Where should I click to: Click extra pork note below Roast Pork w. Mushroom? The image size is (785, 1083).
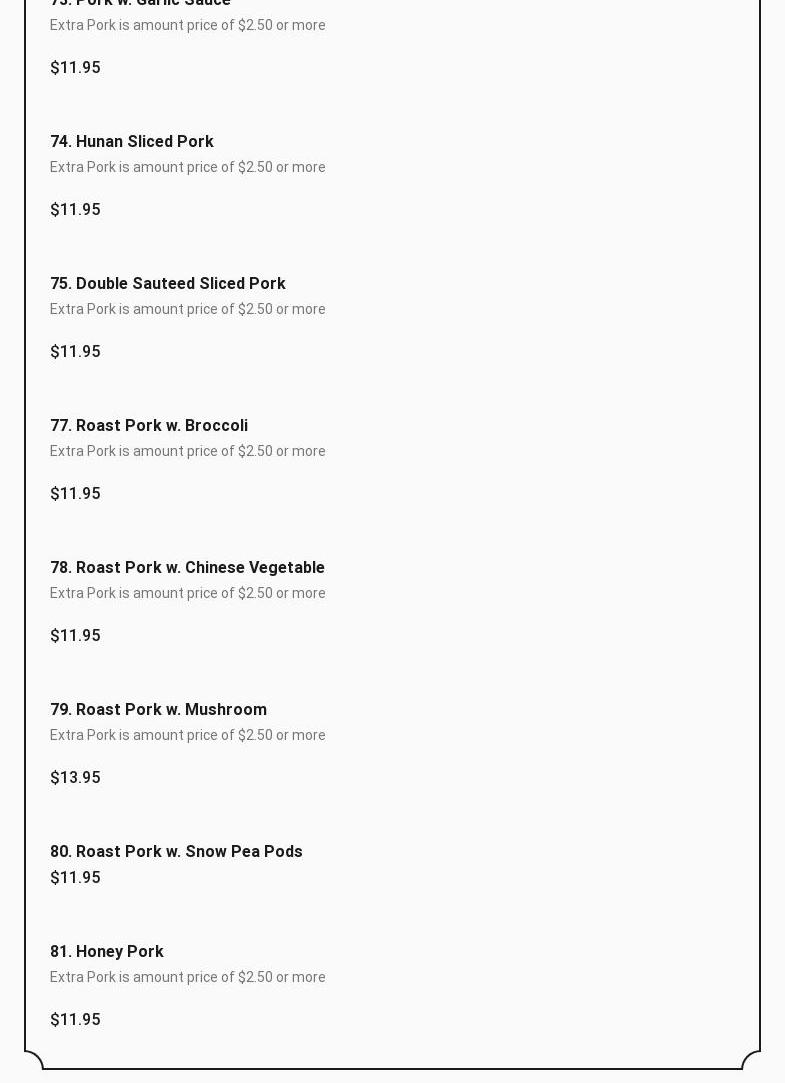[187, 735]
